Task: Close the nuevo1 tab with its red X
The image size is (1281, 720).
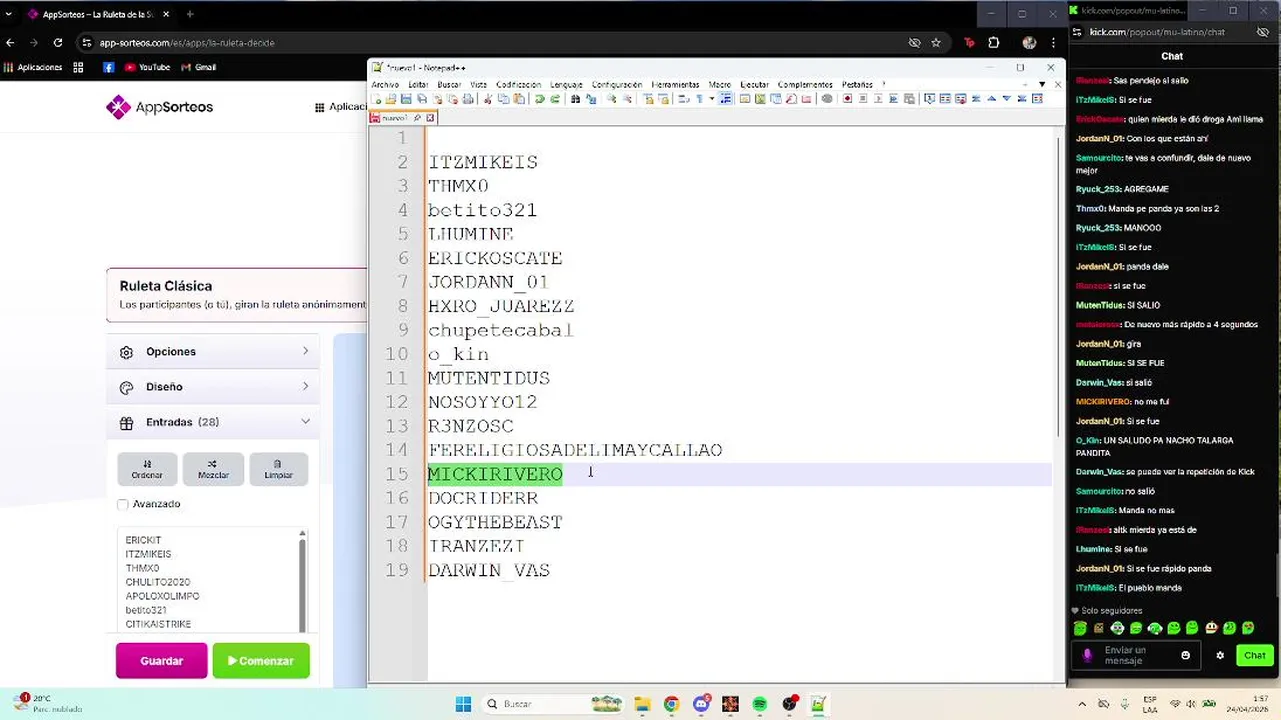Action: (430, 118)
